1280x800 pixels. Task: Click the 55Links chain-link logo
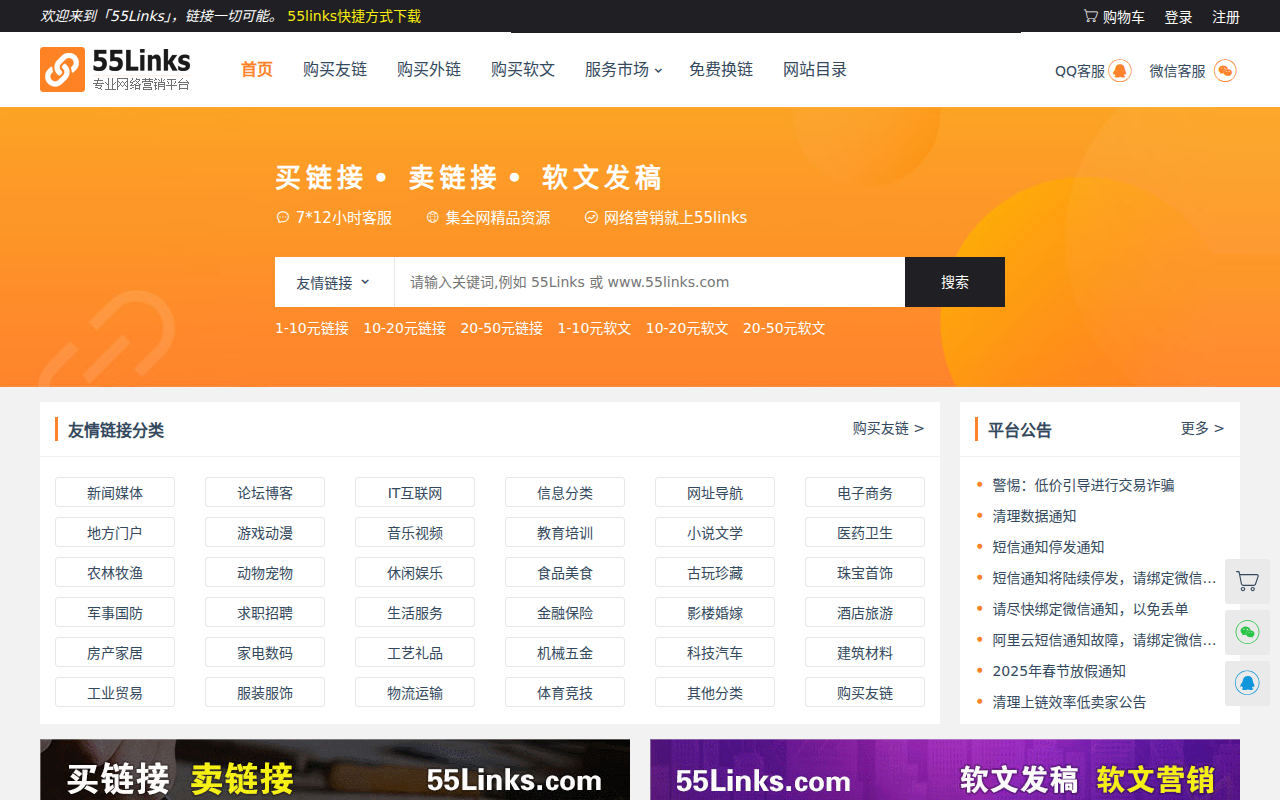pos(62,69)
